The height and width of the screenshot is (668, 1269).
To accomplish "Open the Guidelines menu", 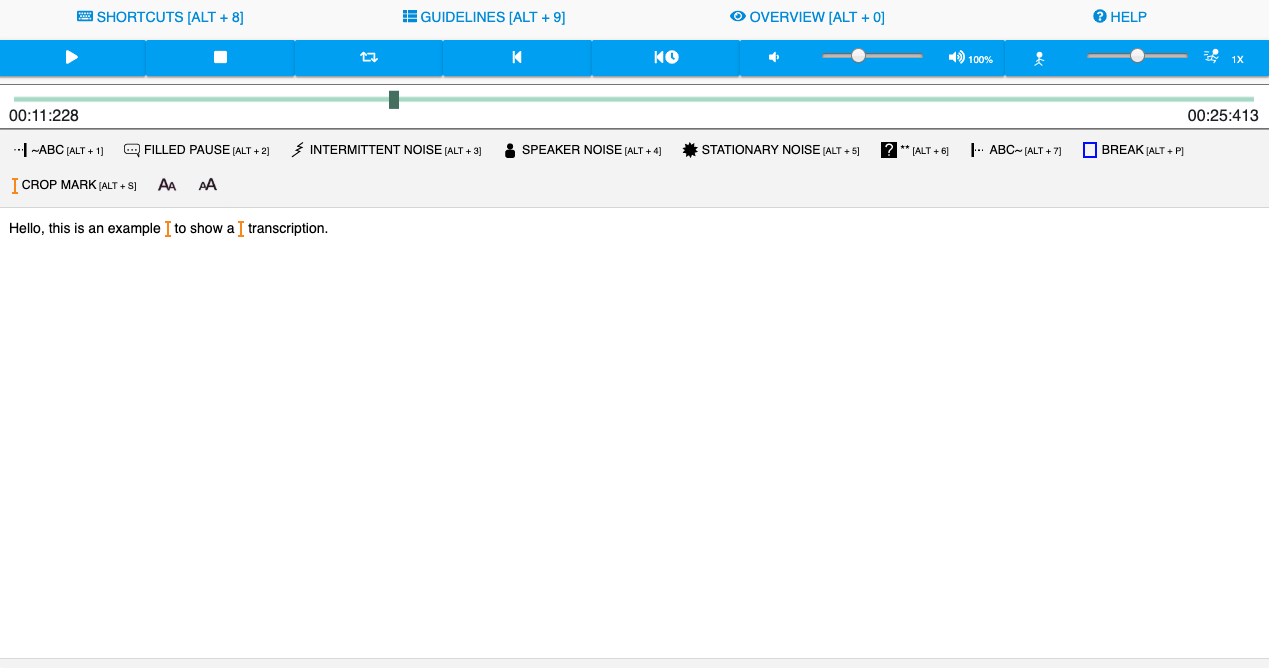I will click(x=484, y=17).
